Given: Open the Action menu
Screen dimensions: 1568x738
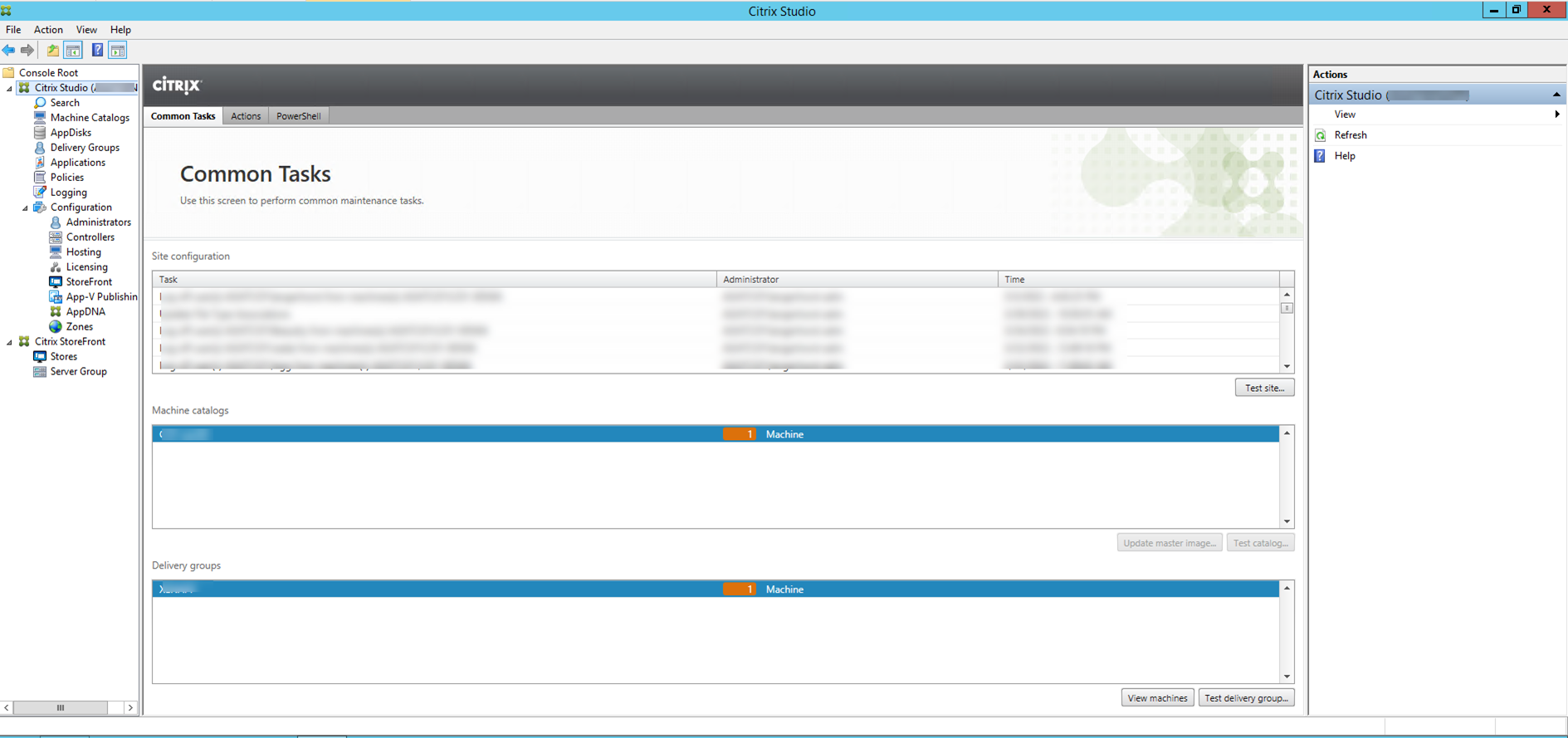Looking at the screenshot, I should (48, 30).
